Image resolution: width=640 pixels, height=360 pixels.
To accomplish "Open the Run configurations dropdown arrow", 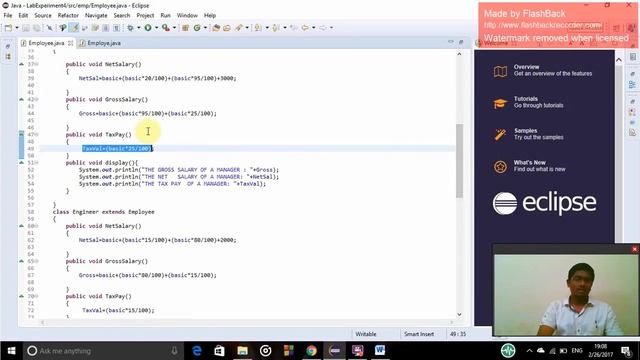I will pos(156,28).
